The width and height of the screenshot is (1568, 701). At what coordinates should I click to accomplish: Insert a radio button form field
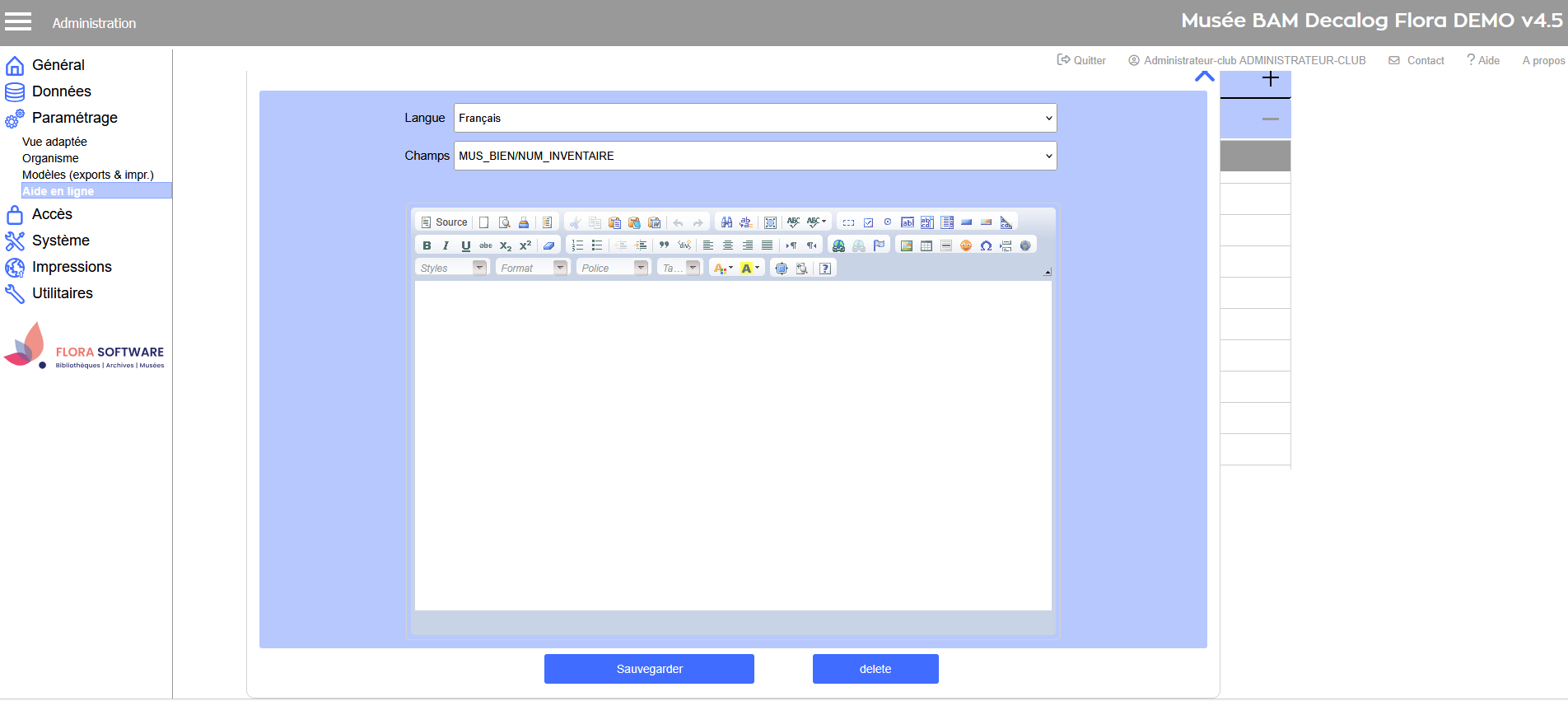coord(888,222)
